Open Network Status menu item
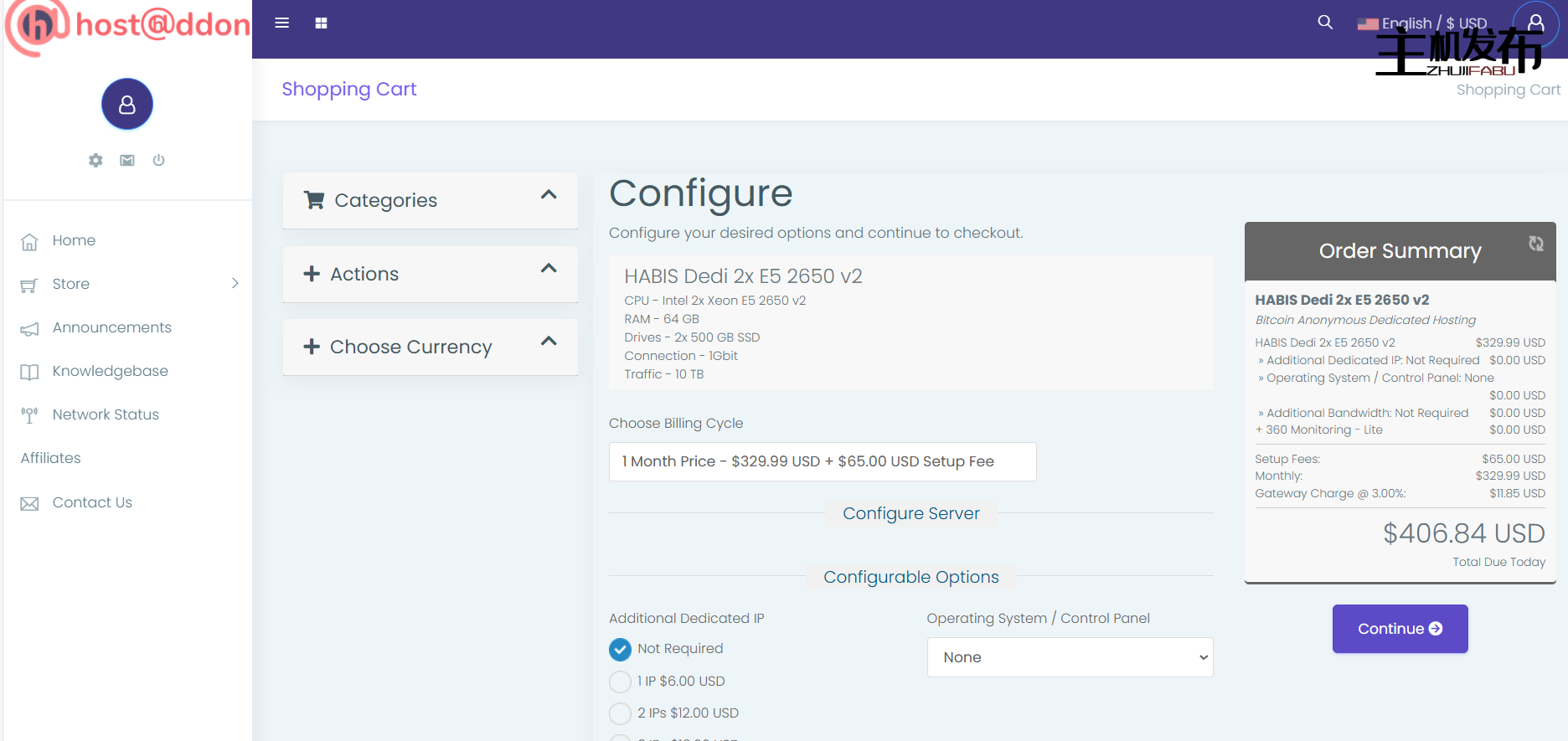1568x741 pixels. 106,414
